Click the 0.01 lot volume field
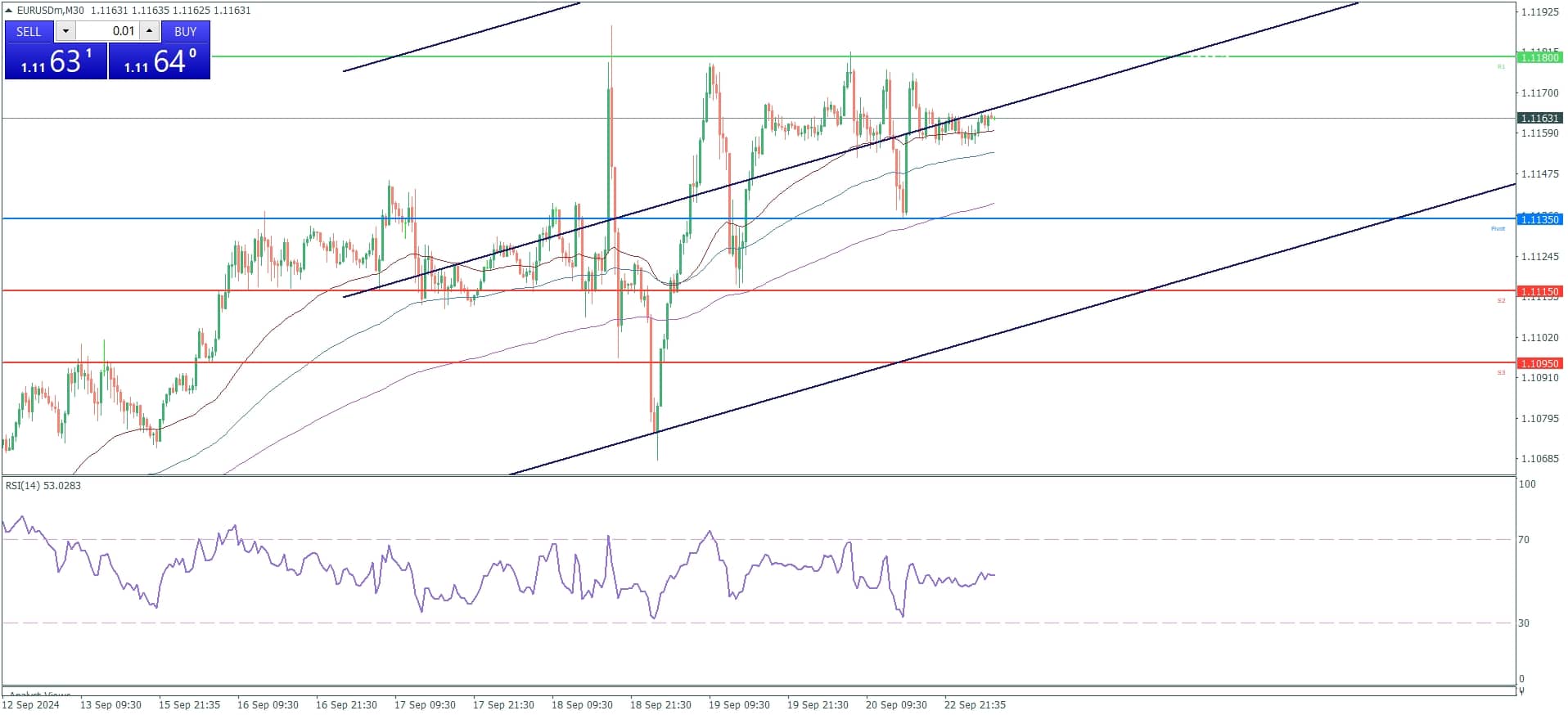 pyautogui.click(x=107, y=31)
